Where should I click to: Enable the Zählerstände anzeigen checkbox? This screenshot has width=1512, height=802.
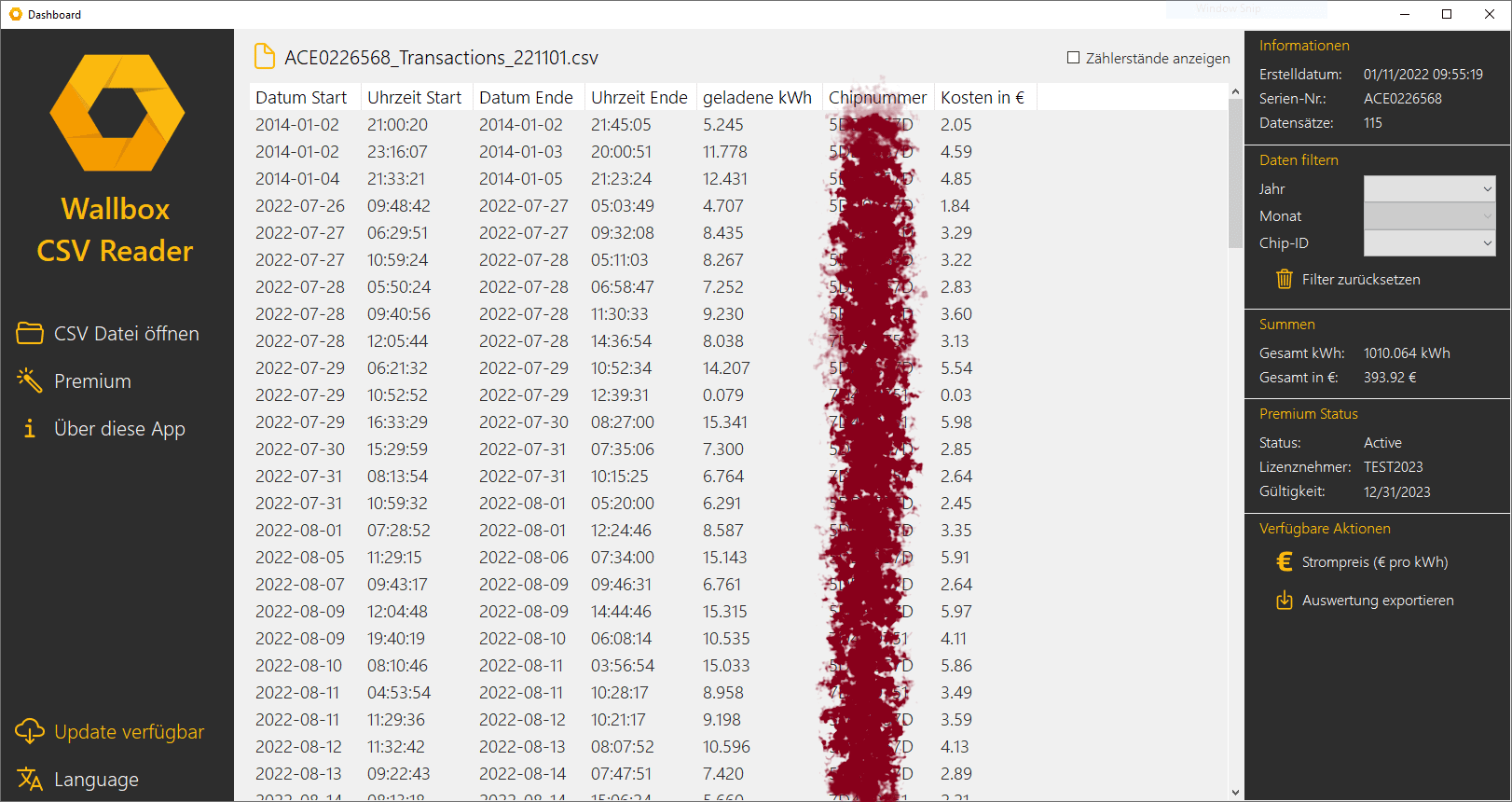click(x=1073, y=58)
